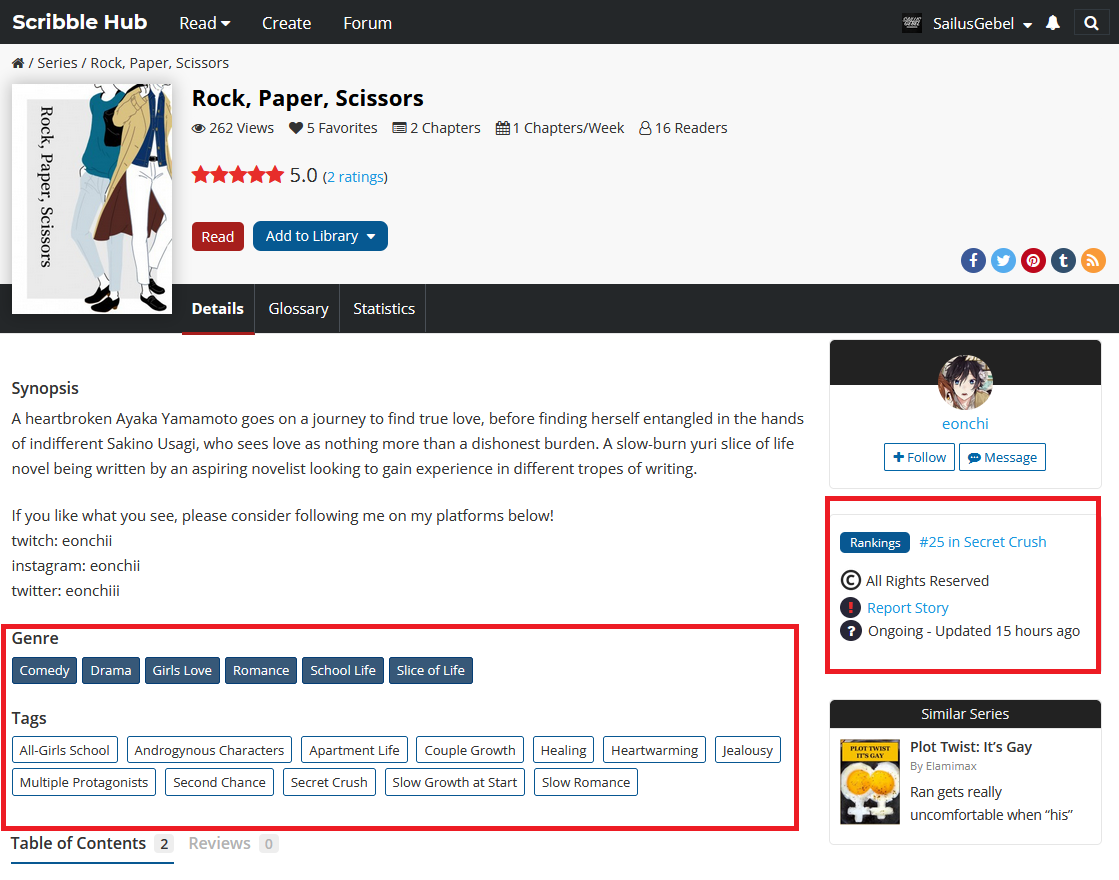This screenshot has width=1119, height=880.
Task: Share series on Facebook icon
Action: 973,261
